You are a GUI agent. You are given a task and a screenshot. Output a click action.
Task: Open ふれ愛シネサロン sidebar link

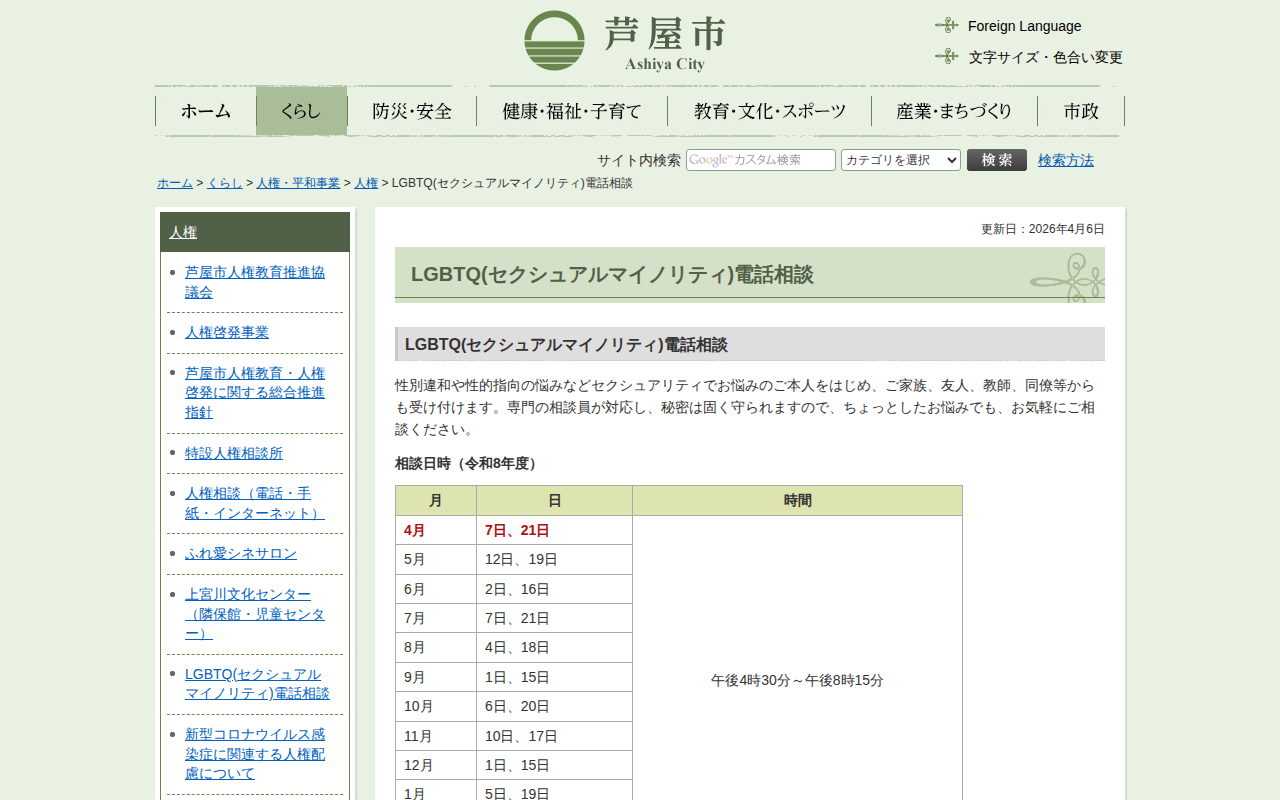pyautogui.click(x=241, y=553)
